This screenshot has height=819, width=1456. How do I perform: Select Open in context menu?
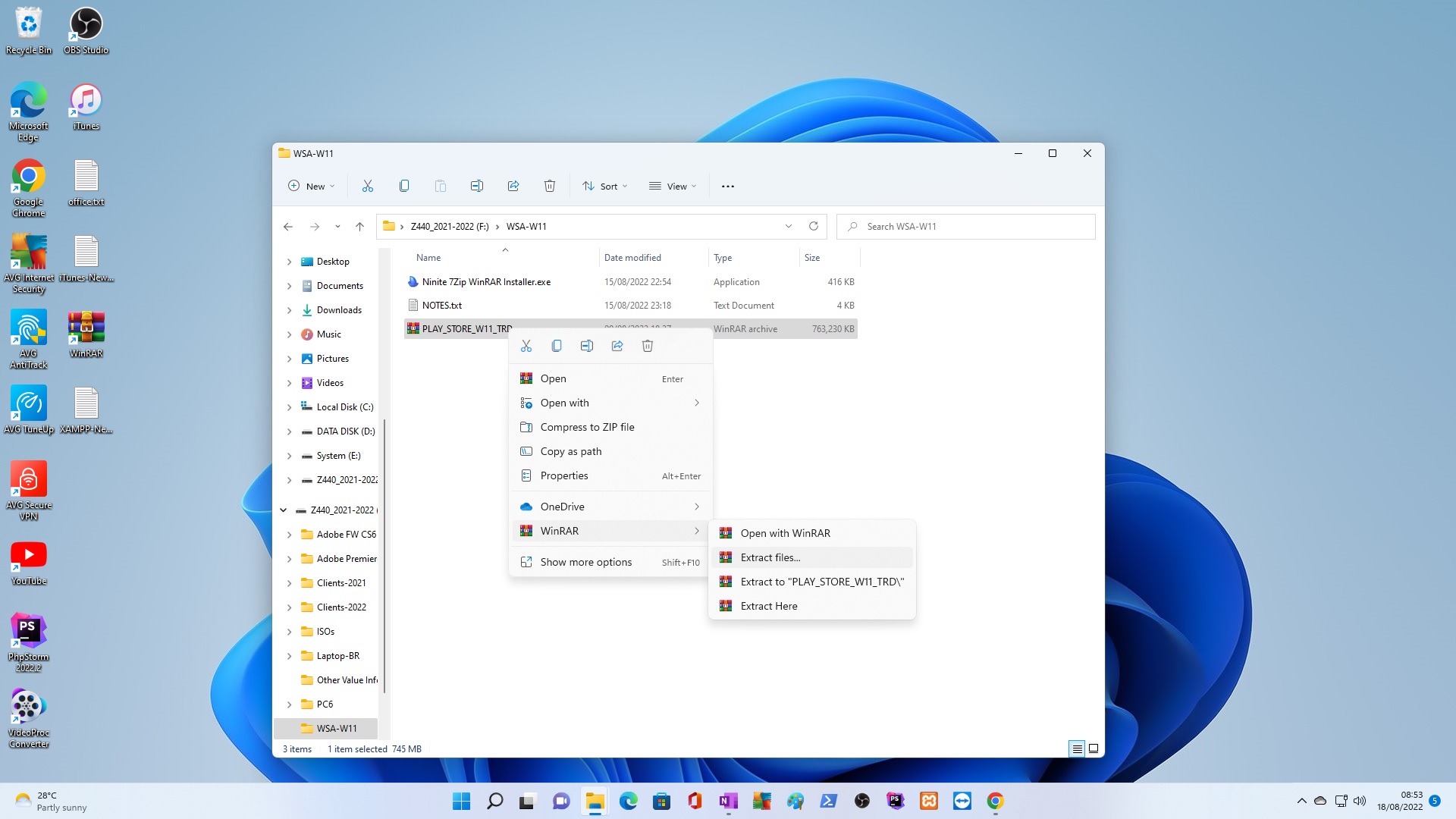[611, 378]
